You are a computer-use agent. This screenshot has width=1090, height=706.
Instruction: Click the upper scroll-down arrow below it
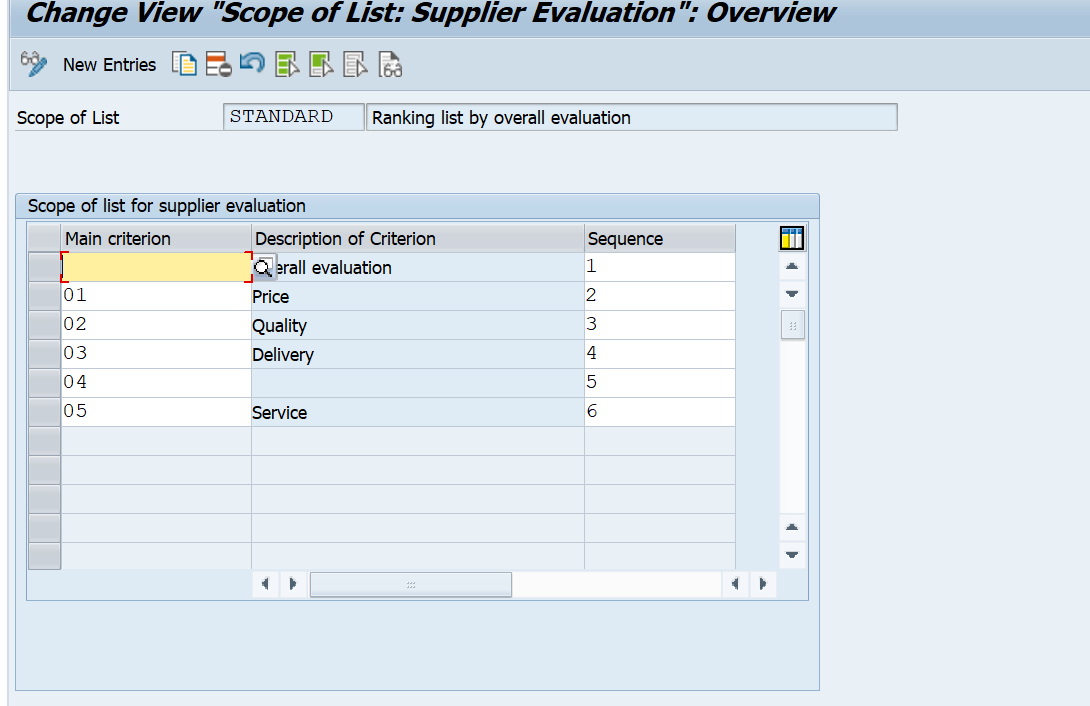point(792,294)
